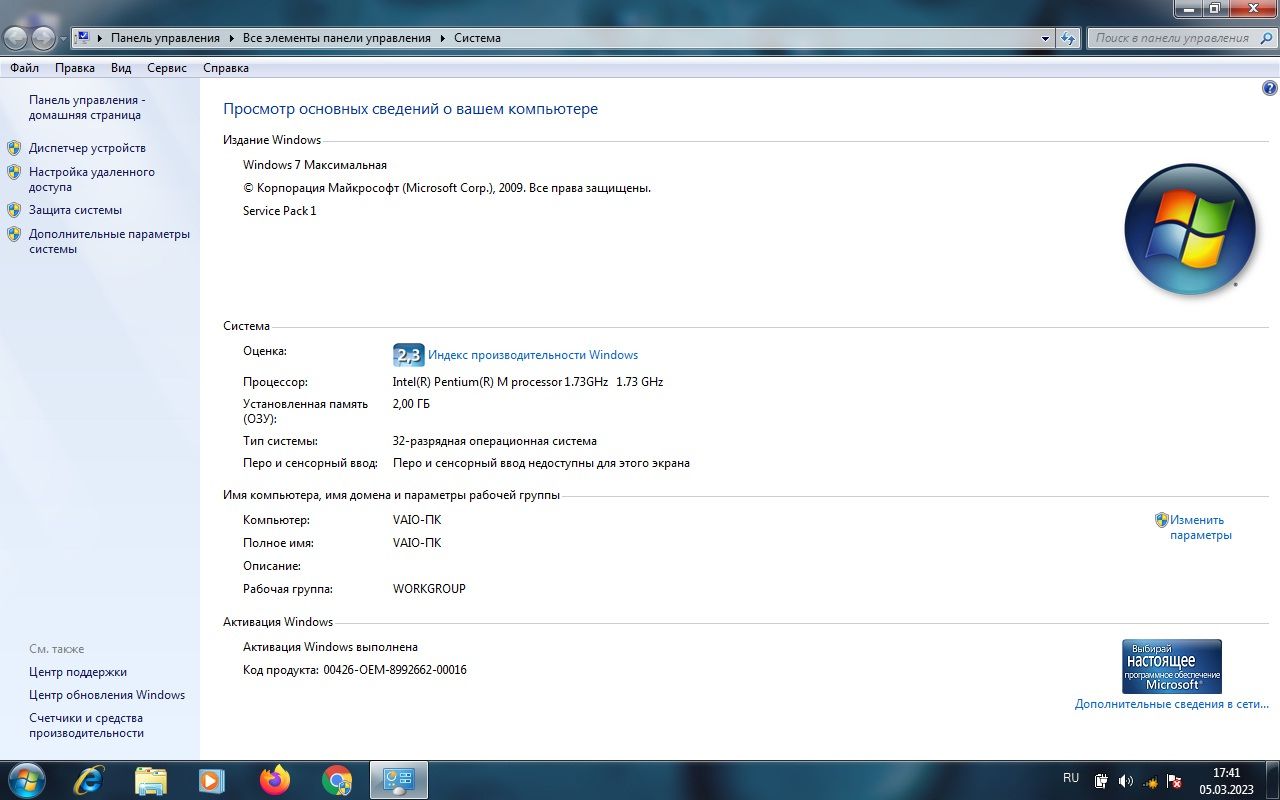
Task: Click the 2,3 performance score badge
Action: click(x=409, y=355)
